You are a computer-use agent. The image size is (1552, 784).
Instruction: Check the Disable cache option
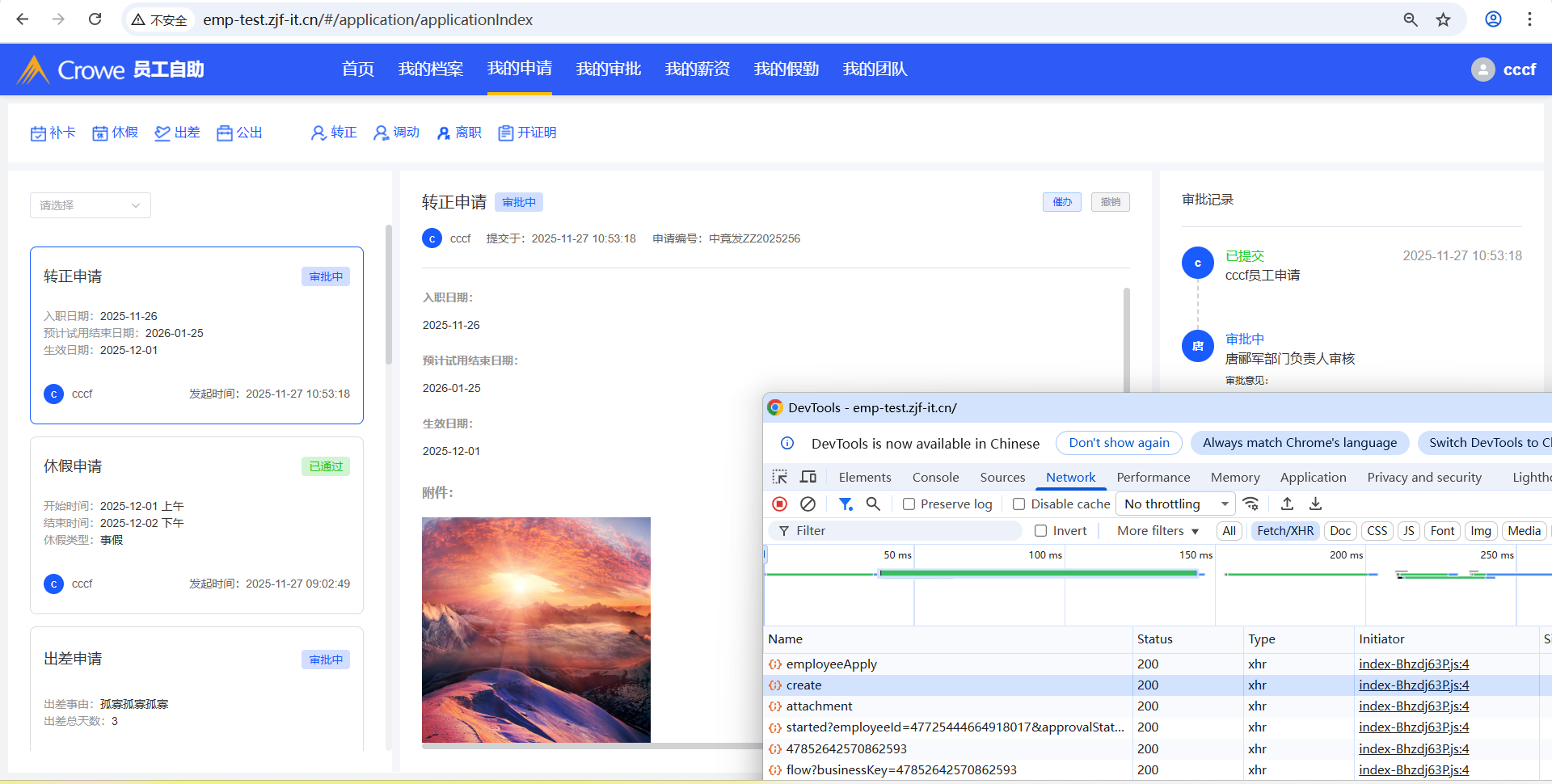[x=1019, y=504]
